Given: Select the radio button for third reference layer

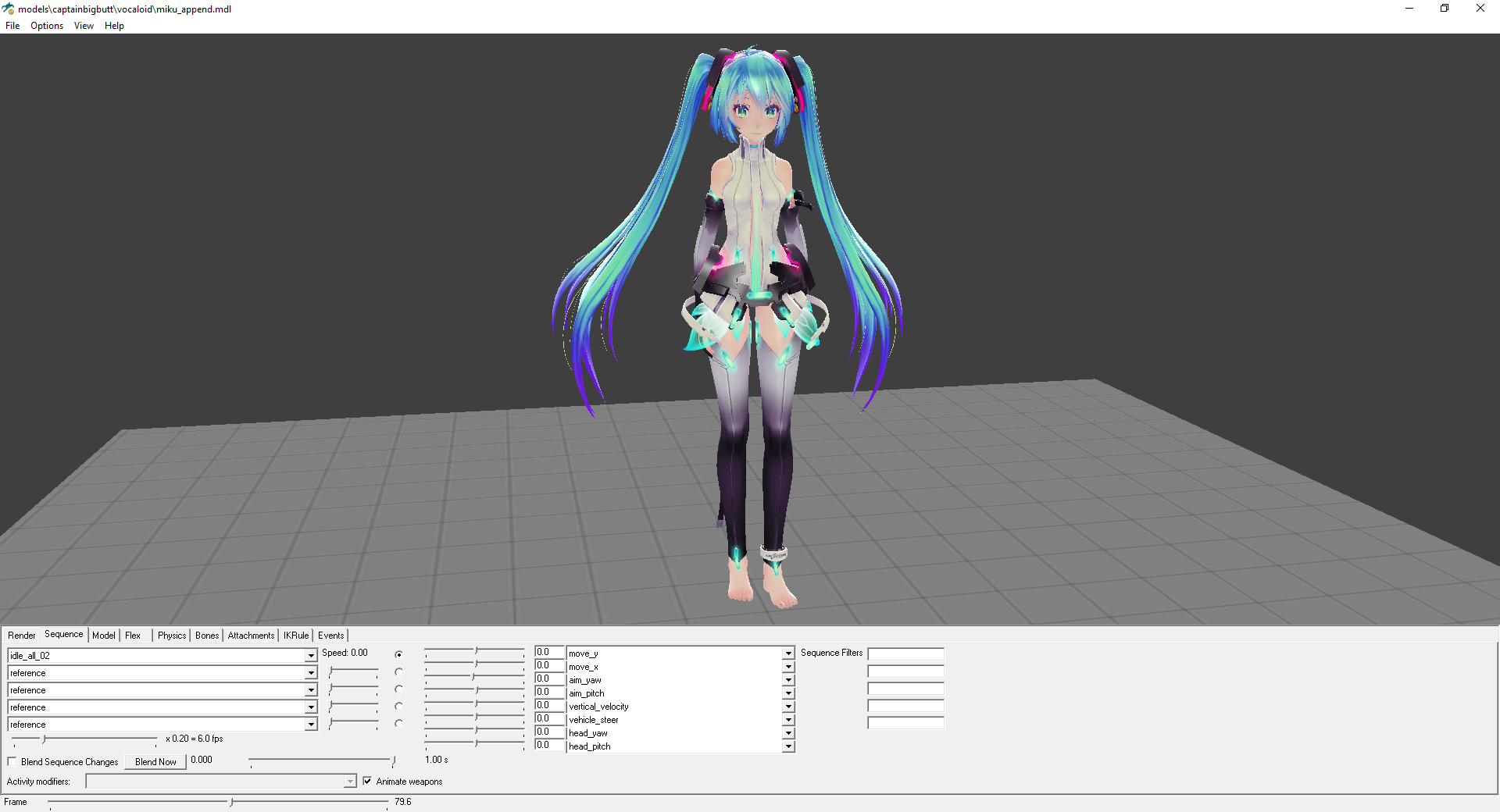Looking at the screenshot, I should 398,706.
